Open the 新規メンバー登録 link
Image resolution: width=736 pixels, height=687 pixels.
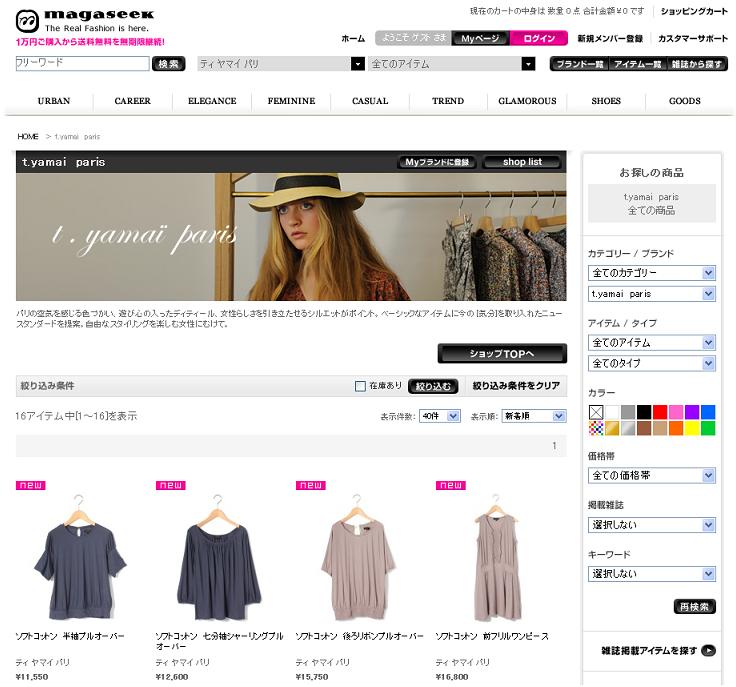[x=610, y=38]
